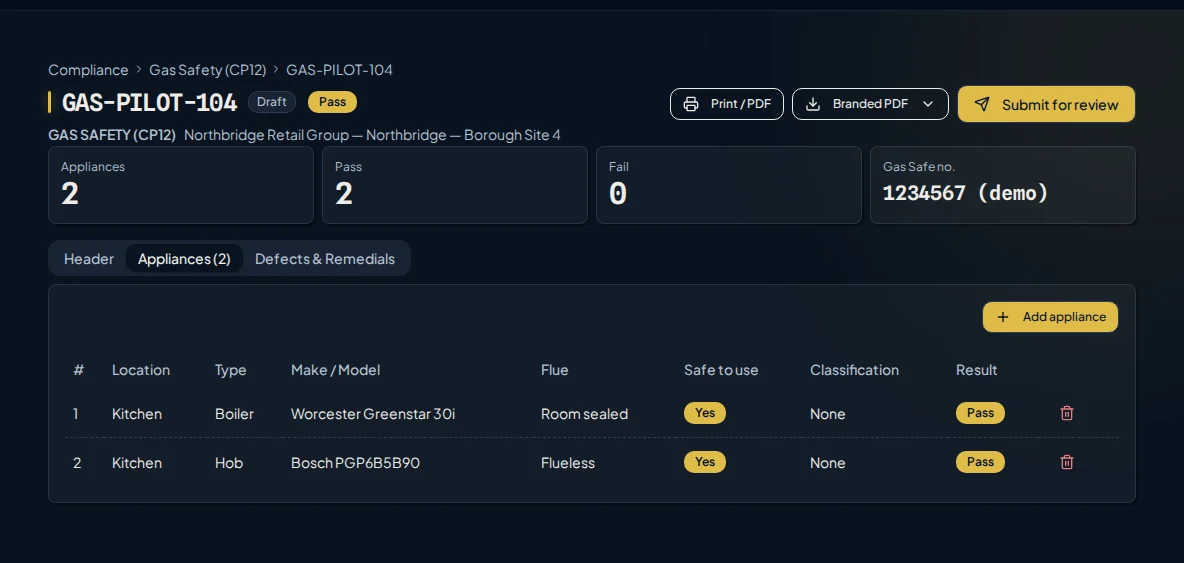Click the Branded PDF button text
The width and height of the screenshot is (1184, 563).
[x=870, y=104]
